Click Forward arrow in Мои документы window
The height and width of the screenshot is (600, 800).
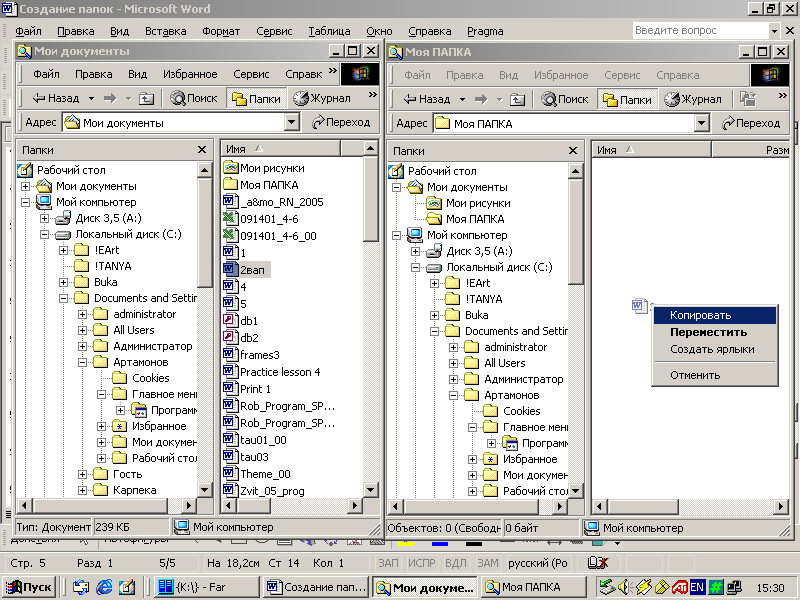110,98
